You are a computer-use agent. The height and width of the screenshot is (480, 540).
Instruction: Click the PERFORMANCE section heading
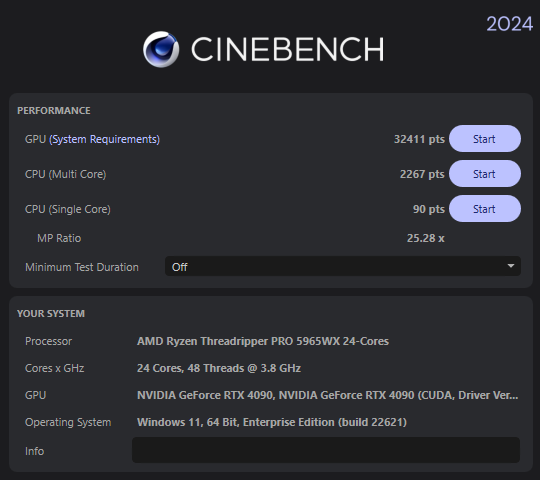(x=54, y=111)
